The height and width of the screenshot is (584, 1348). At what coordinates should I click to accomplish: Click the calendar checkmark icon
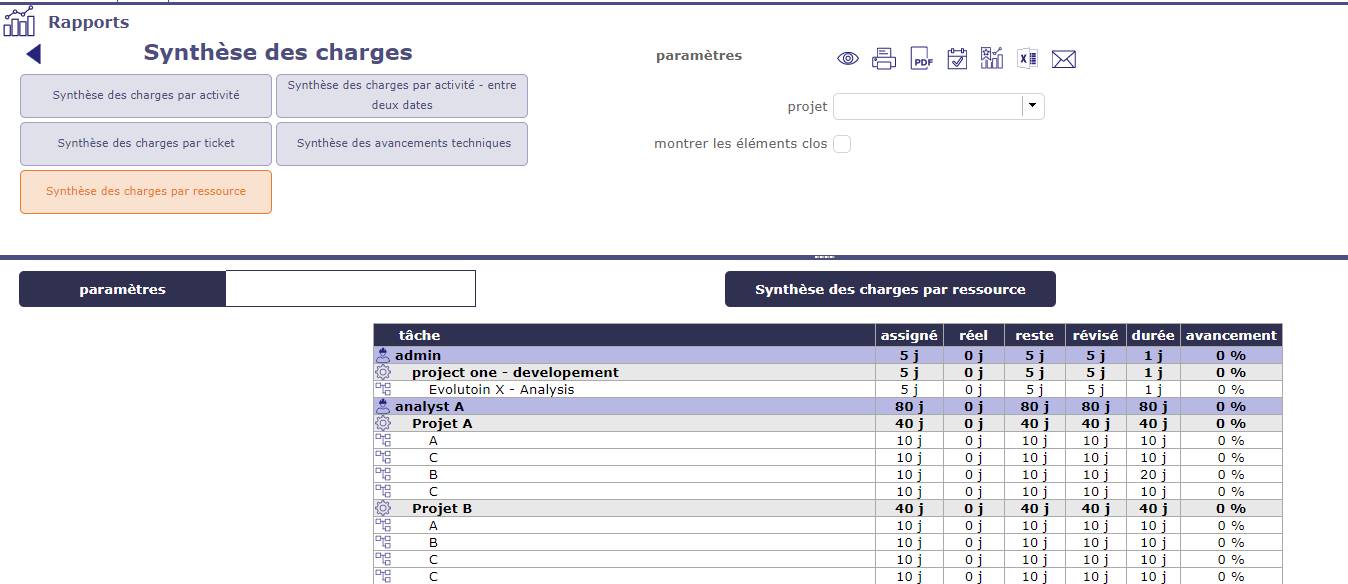click(x=957, y=59)
